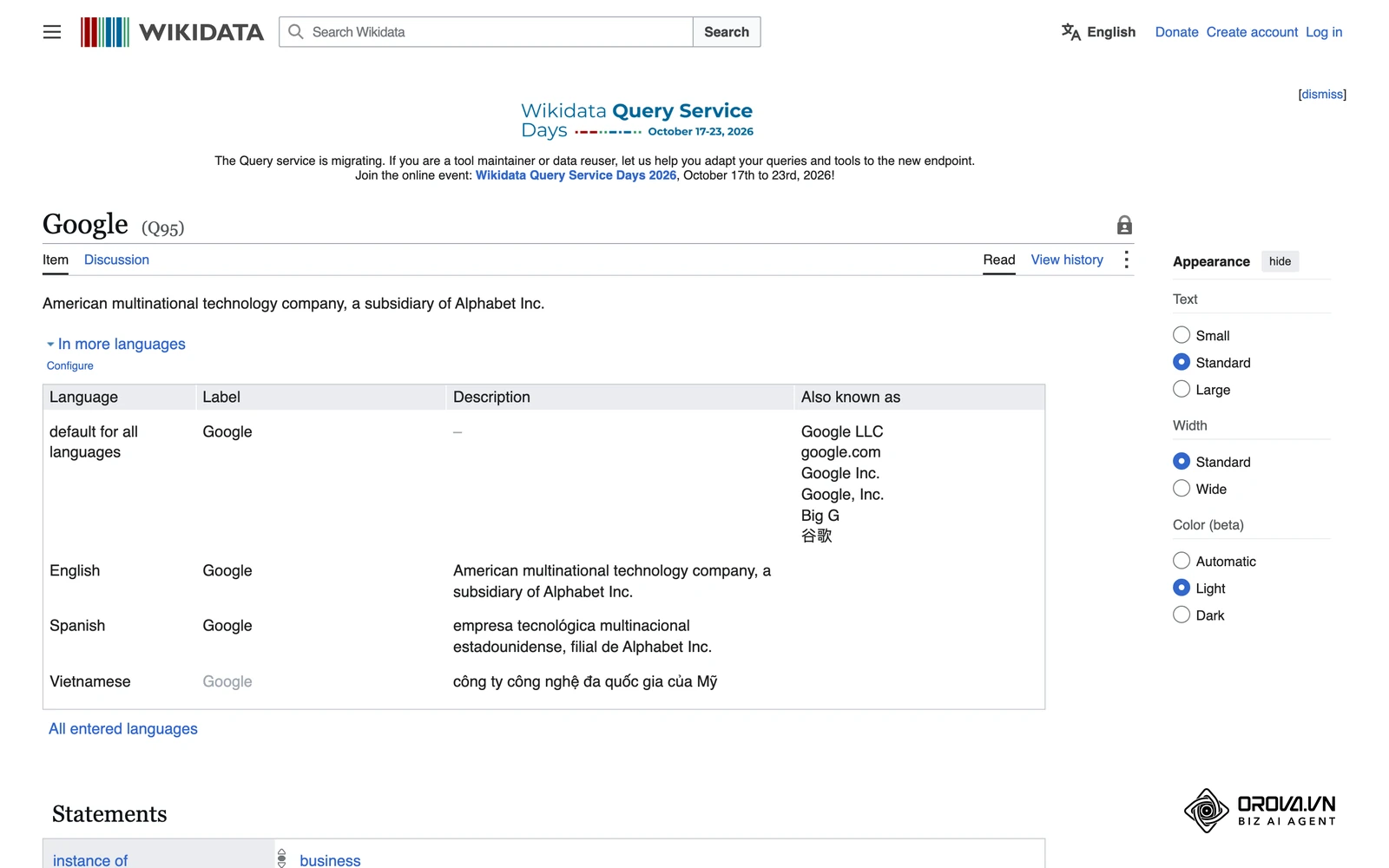Open the View history tab

point(1067,260)
